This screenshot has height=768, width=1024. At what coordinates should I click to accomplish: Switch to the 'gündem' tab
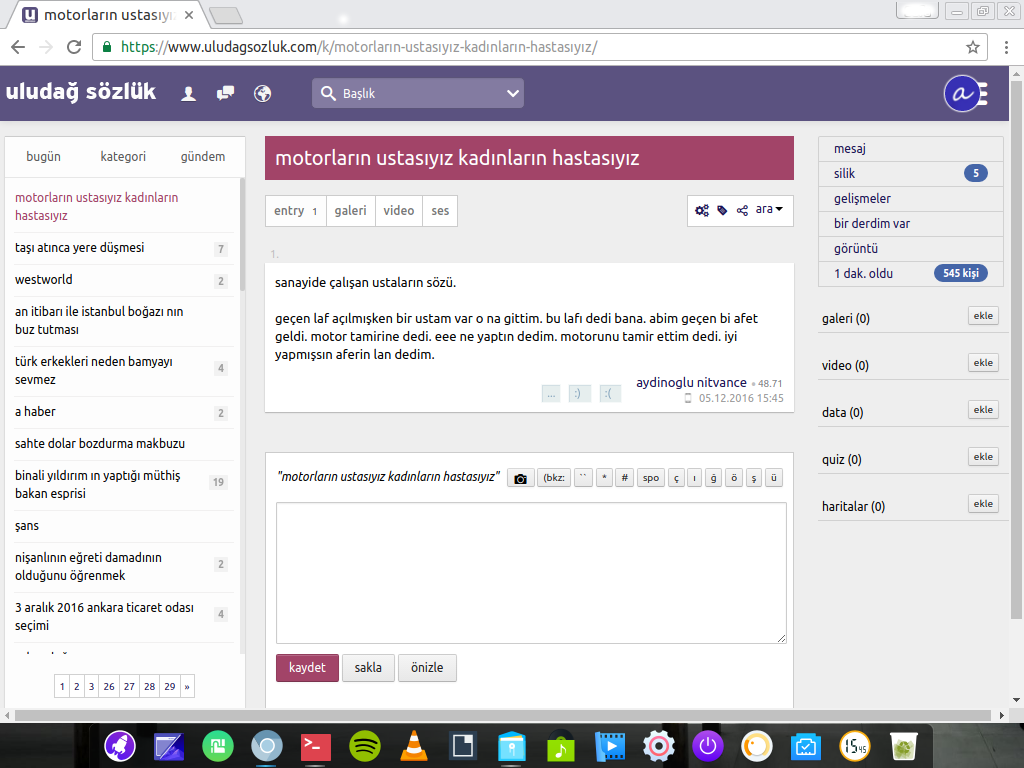[202, 157]
